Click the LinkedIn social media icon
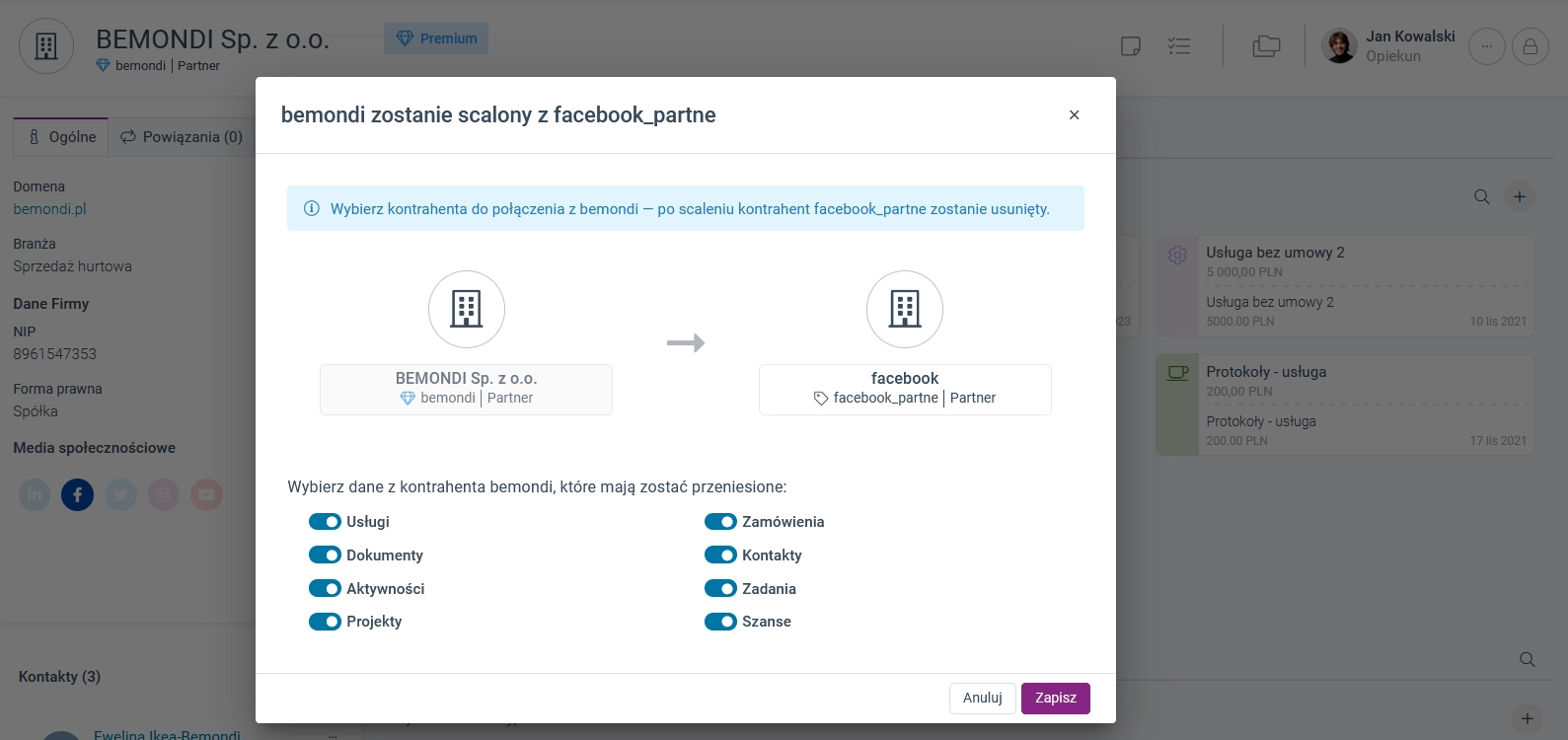The width and height of the screenshot is (1568, 740). [35, 494]
